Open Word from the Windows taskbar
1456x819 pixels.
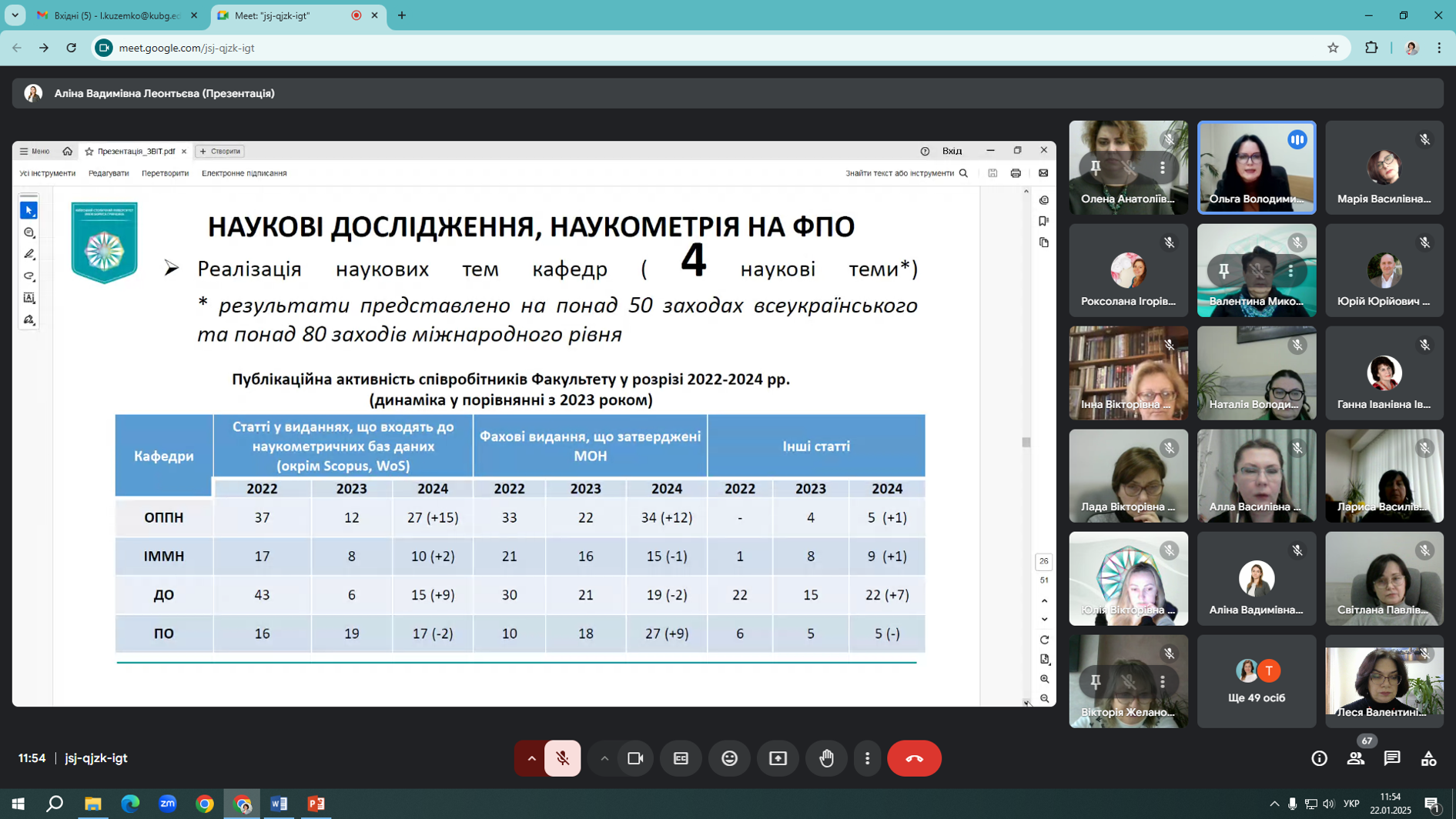pos(279,804)
